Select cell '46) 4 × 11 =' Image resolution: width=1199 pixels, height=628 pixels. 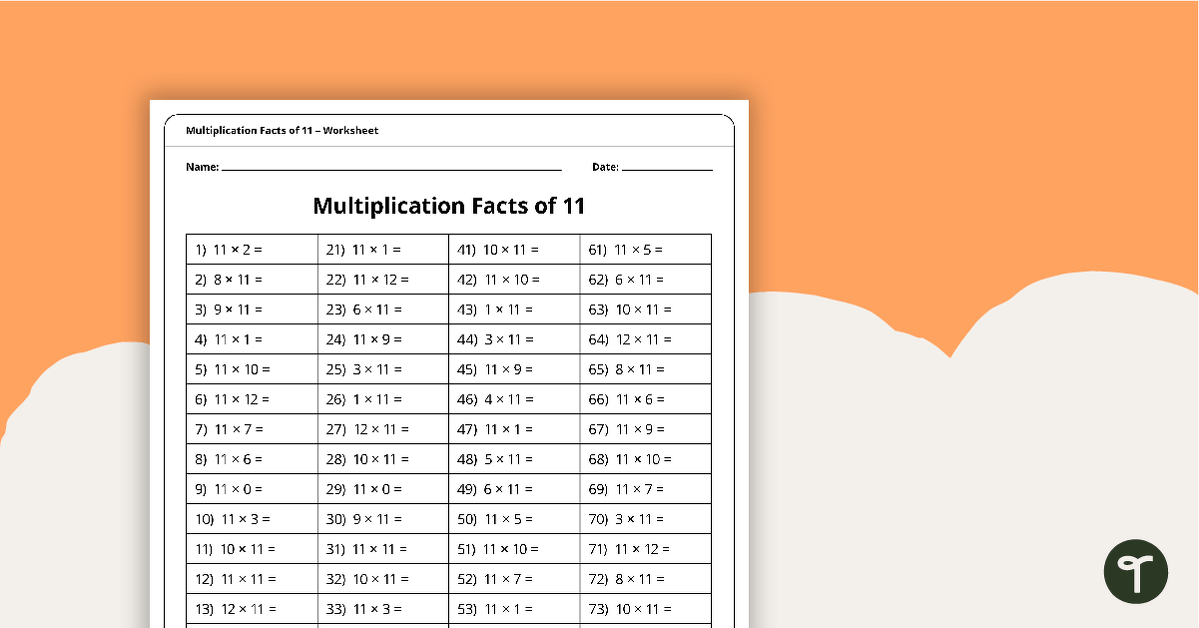point(515,399)
